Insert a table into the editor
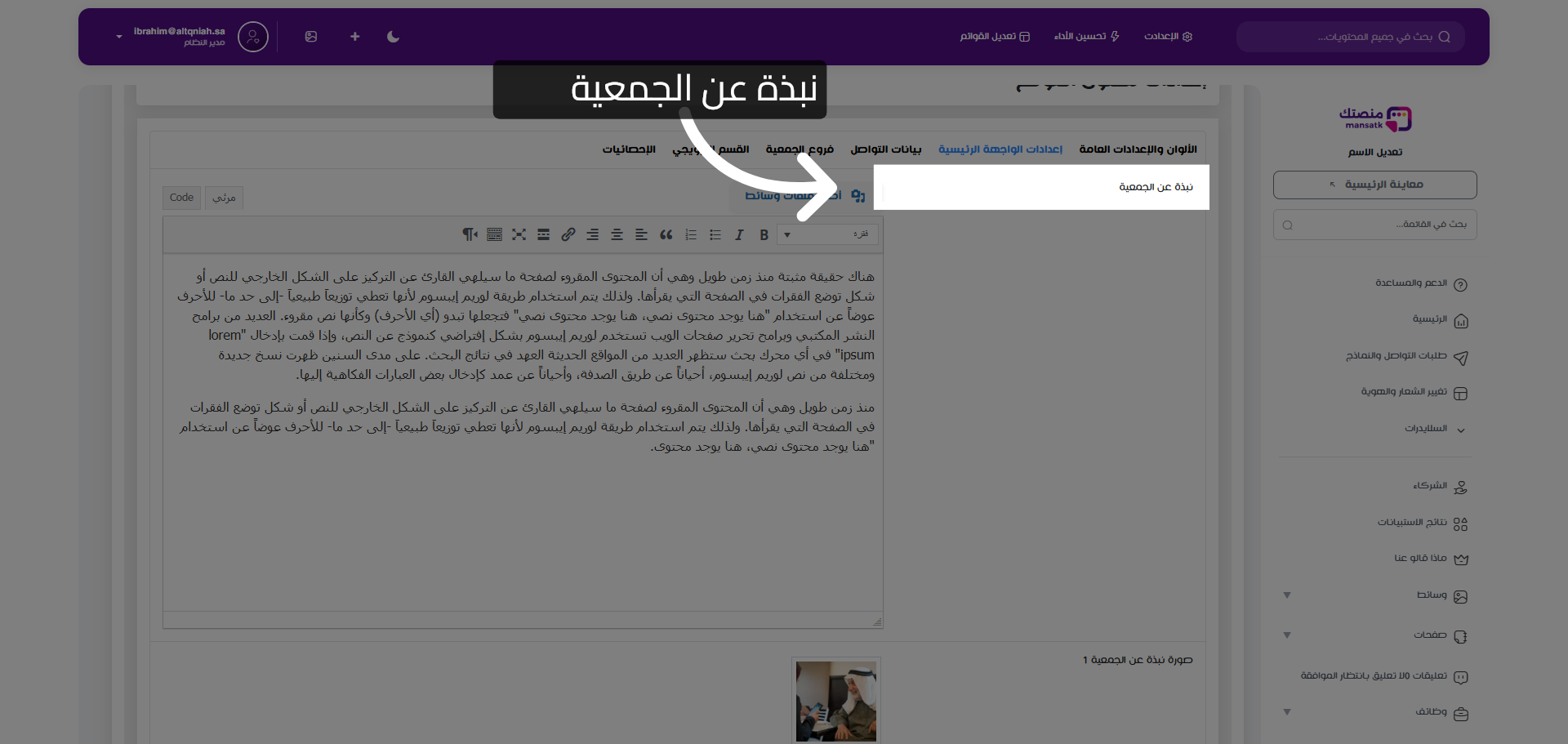Screen dimensions: 1568x744 coord(494,234)
